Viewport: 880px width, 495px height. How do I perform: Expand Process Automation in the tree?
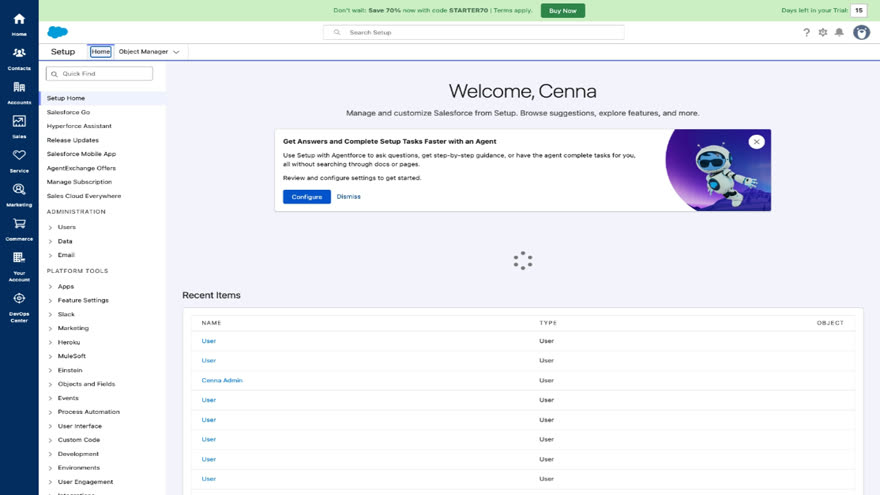(x=51, y=412)
